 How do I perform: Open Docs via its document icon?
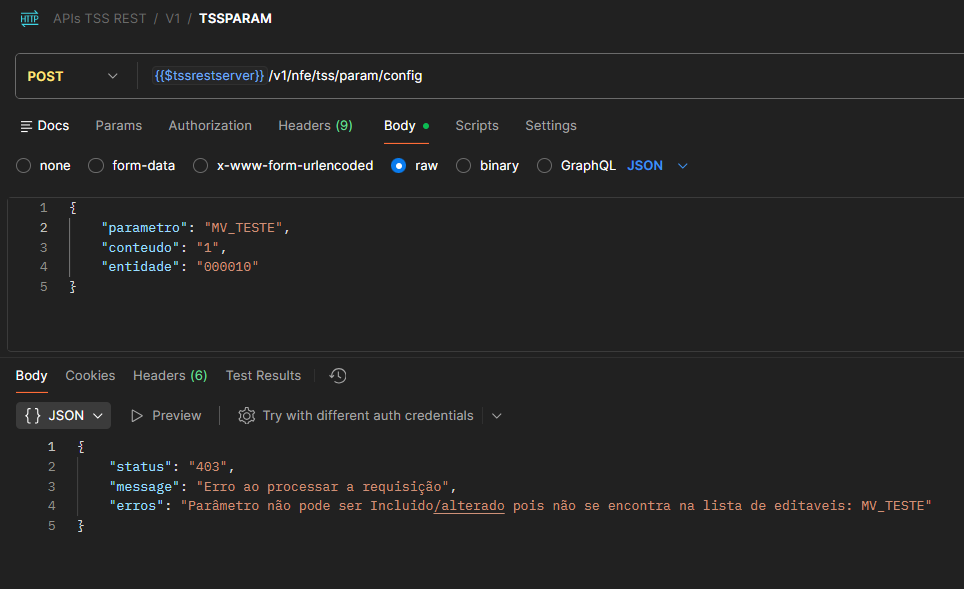click(x=26, y=126)
